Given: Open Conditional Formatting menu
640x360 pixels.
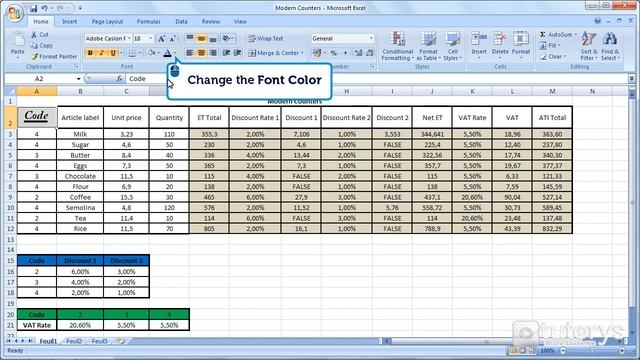Looking at the screenshot, I should click(397, 46).
